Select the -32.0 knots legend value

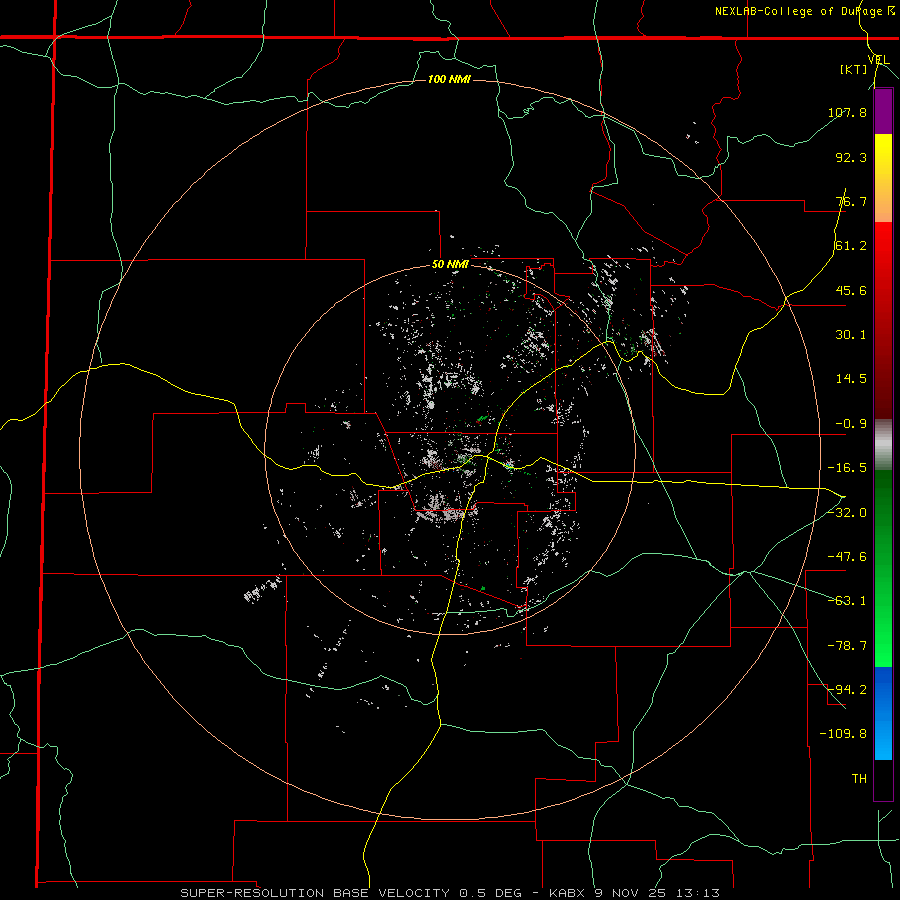click(x=847, y=513)
